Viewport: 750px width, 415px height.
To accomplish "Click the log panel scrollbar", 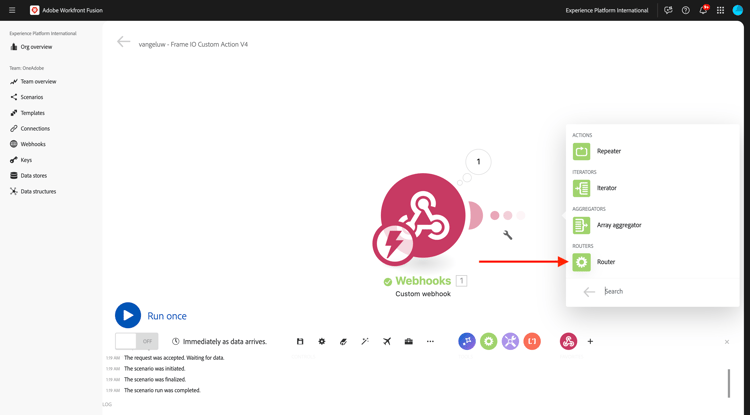I will (728, 383).
